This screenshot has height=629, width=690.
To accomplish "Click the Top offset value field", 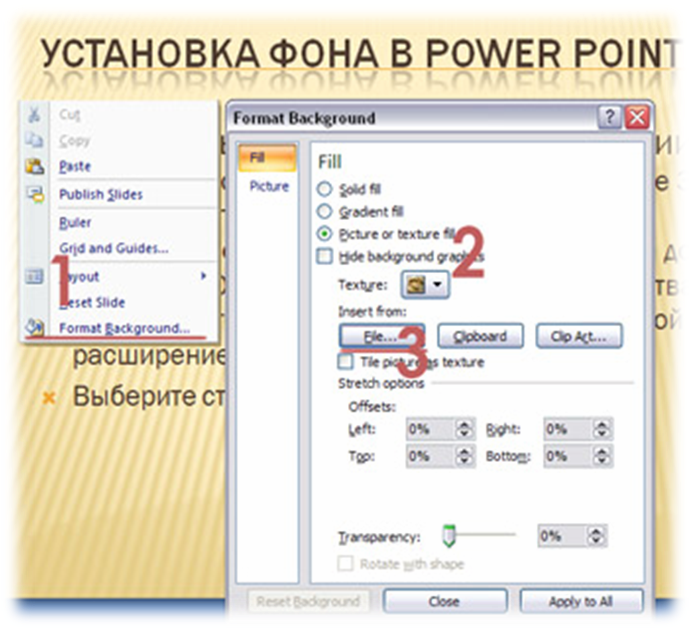I will click(x=431, y=456).
